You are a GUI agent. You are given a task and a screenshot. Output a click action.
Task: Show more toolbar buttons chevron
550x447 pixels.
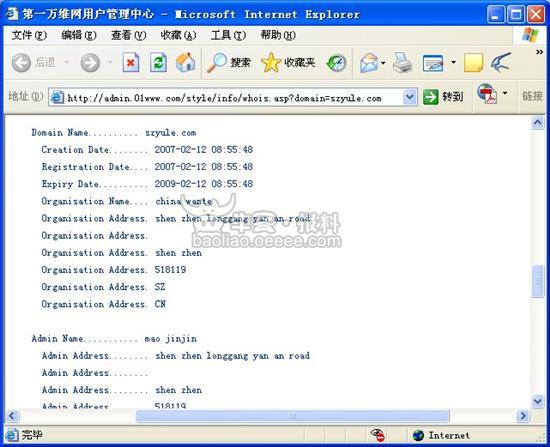click(539, 52)
